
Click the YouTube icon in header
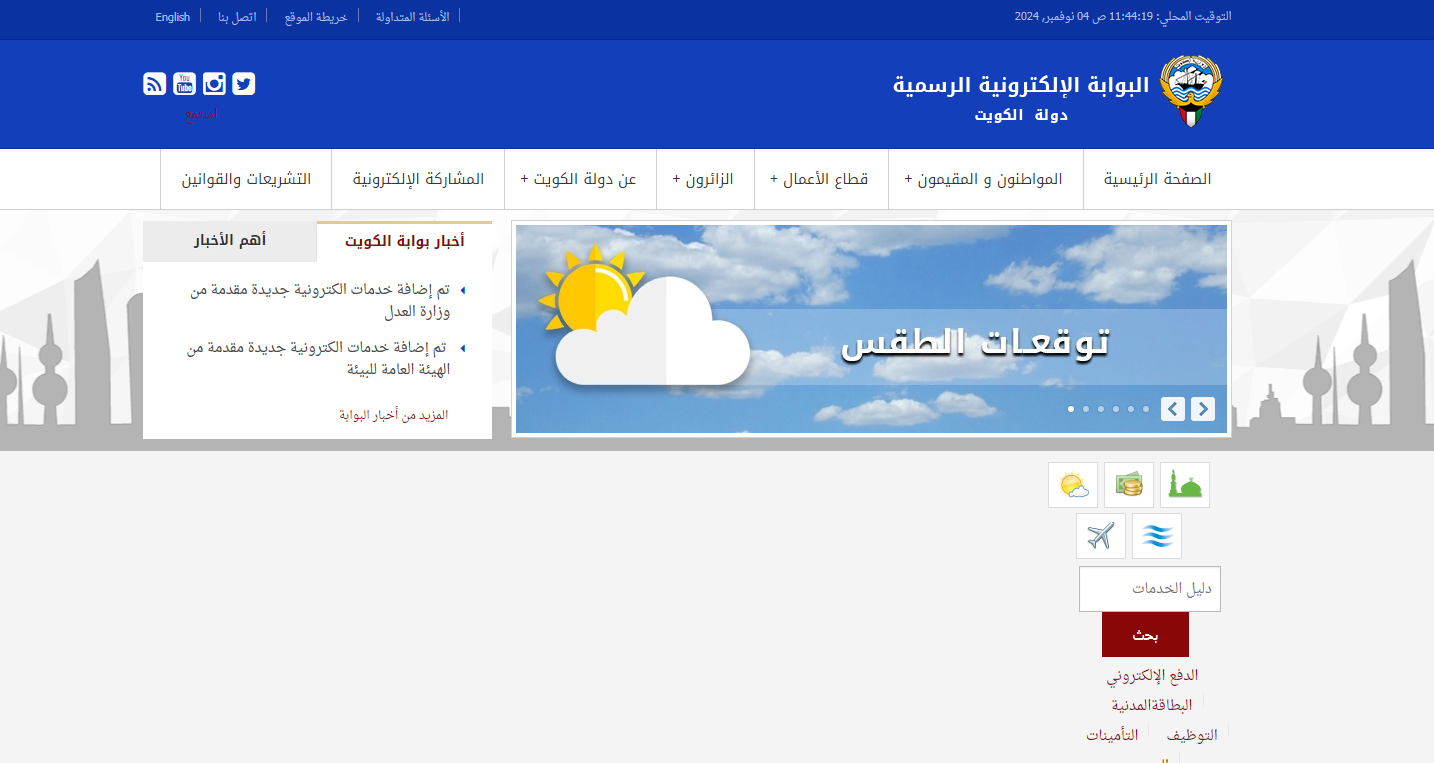[x=184, y=84]
